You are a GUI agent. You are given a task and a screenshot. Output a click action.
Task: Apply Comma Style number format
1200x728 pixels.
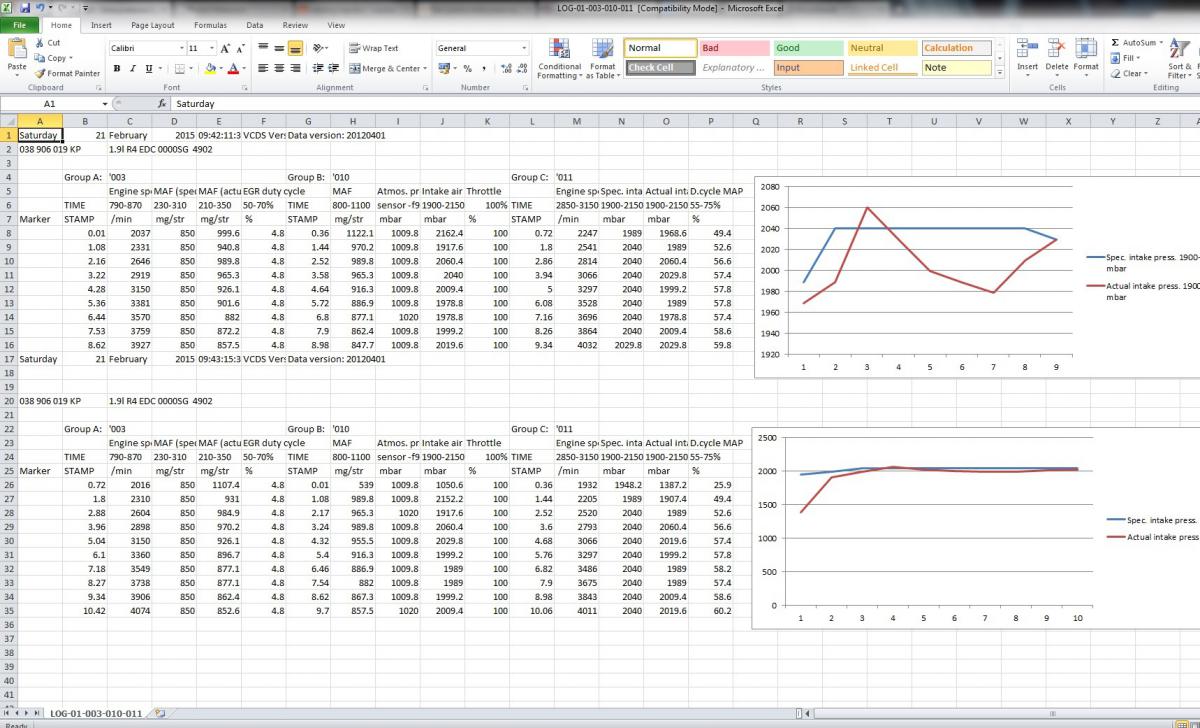484,68
